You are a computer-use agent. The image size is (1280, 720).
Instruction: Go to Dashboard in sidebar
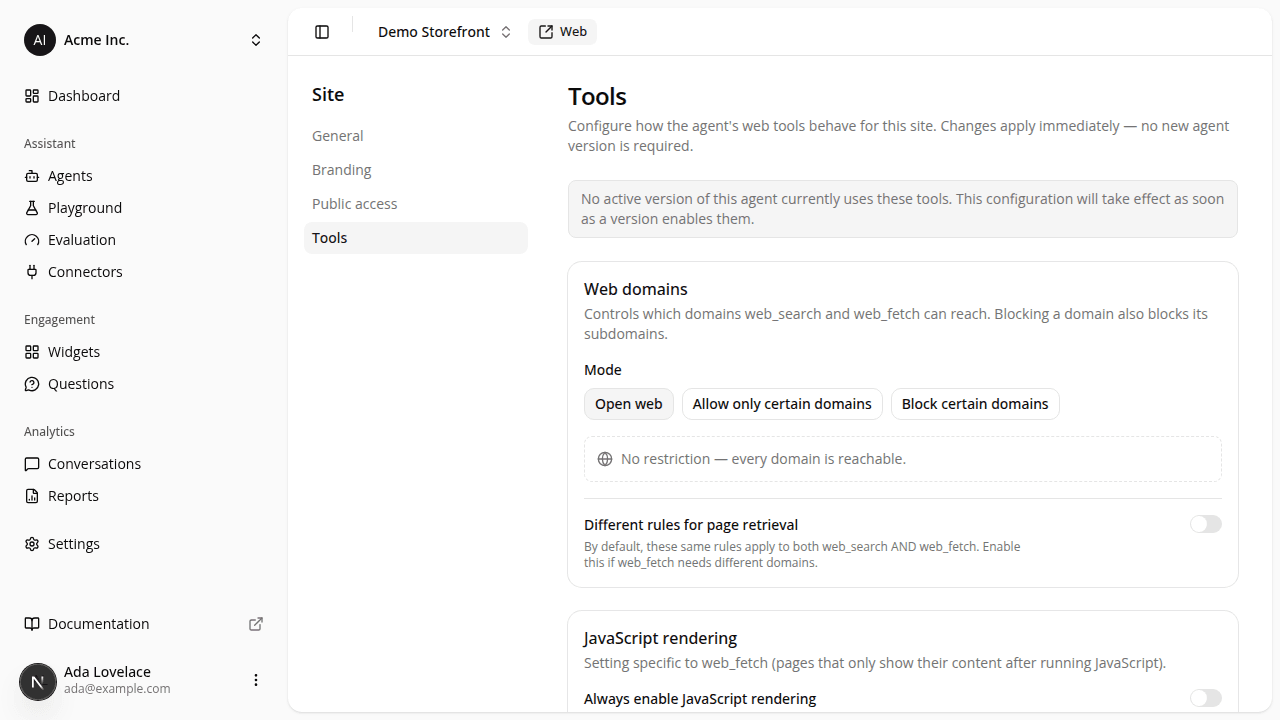pyautogui.click(x=144, y=96)
